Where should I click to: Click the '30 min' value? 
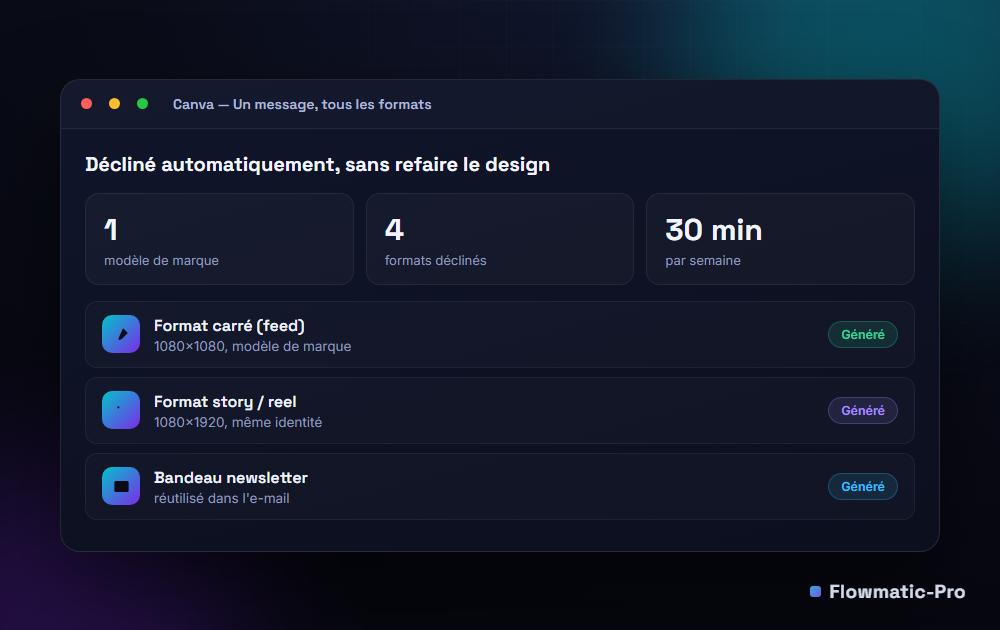point(714,230)
